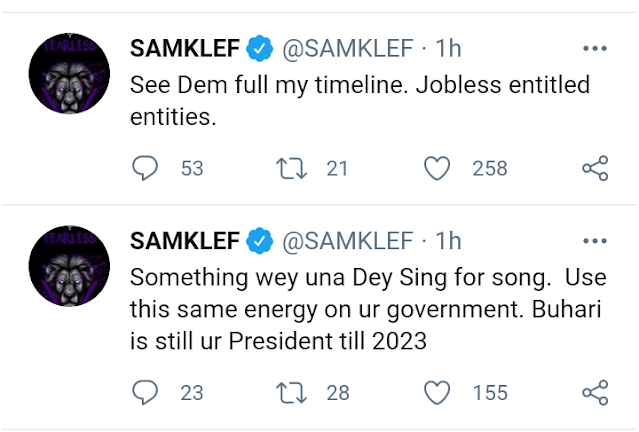Open more options on second tweet
This screenshot has width=639, height=432.
[x=594, y=242]
